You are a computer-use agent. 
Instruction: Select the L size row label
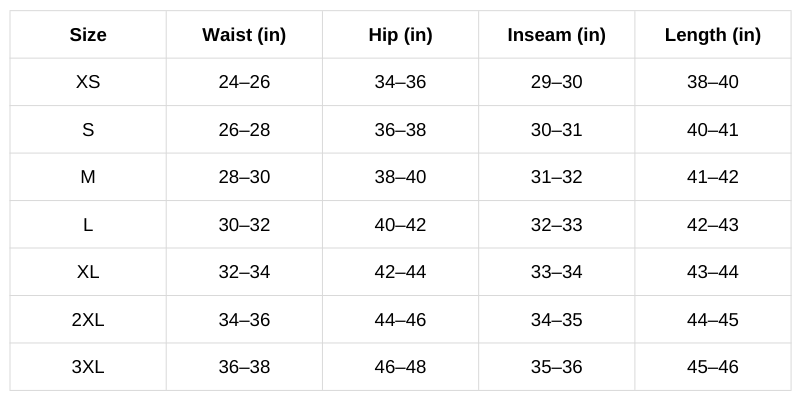(x=88, y=225)
